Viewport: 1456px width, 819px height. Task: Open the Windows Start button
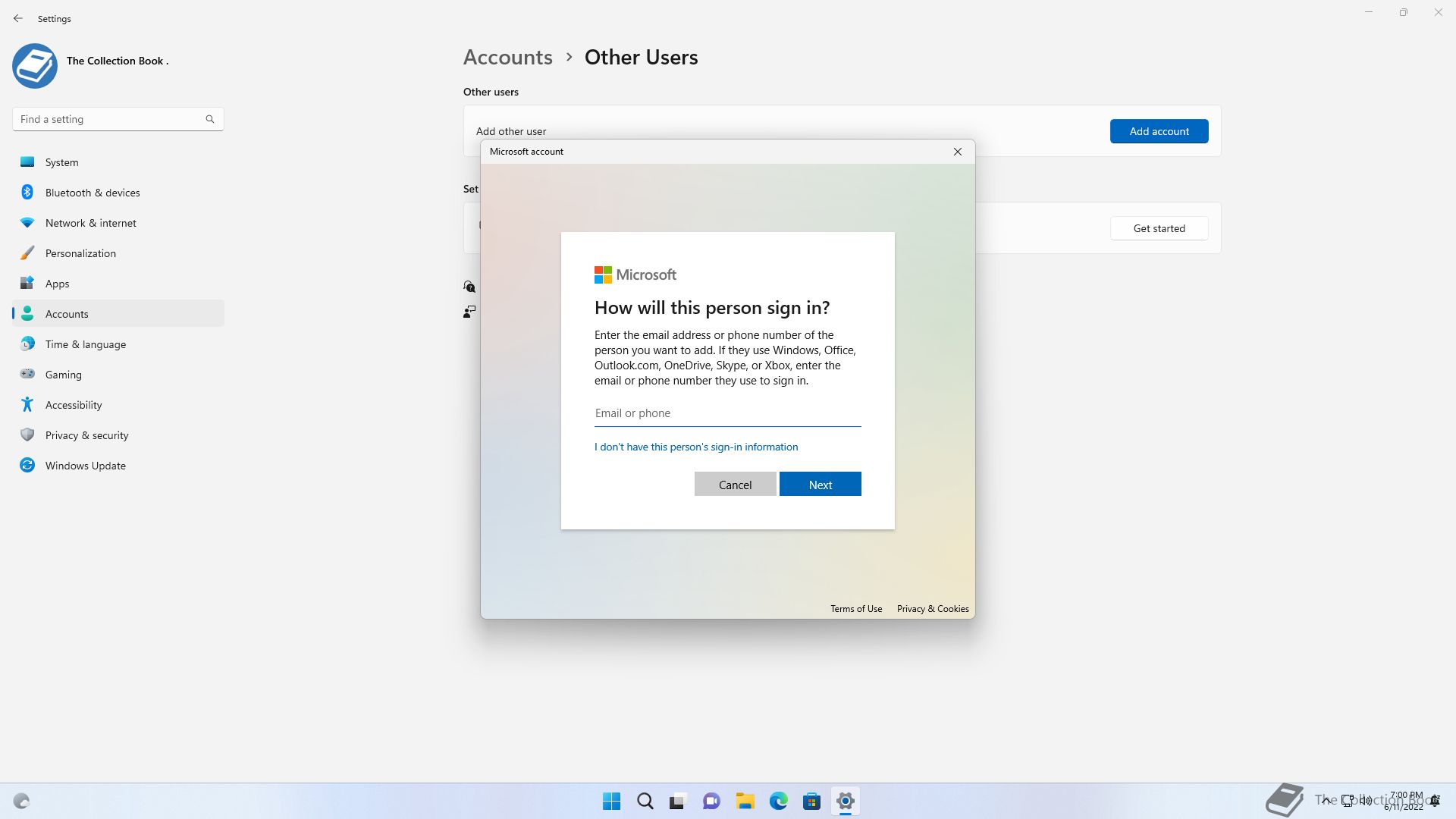(x=611, y=801)
